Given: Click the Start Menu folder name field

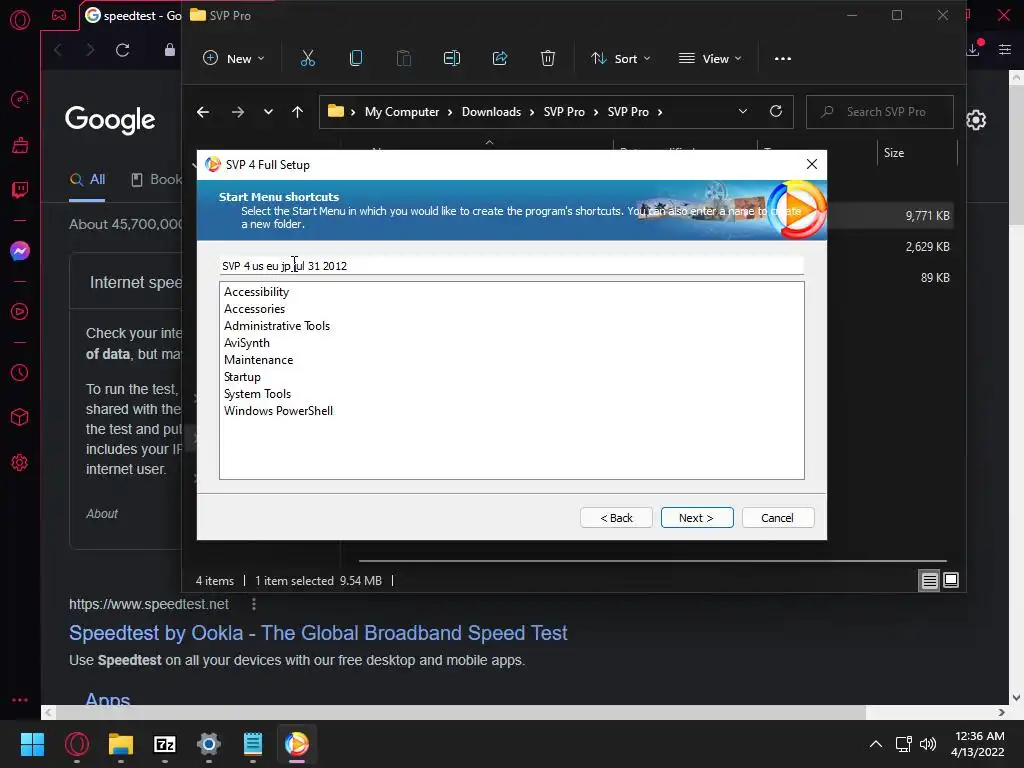Looking at the screenshot, I should [x=512, y=266].
